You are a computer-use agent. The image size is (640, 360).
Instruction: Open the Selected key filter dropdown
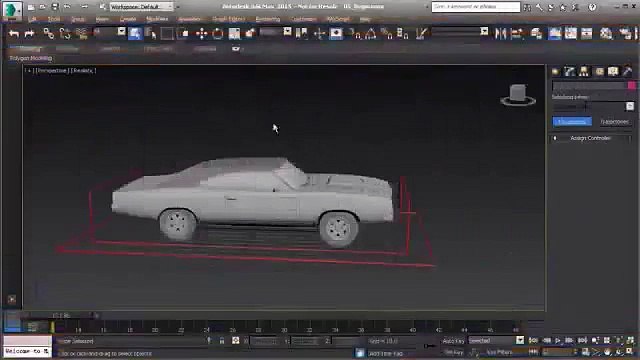tap(496, 340)
